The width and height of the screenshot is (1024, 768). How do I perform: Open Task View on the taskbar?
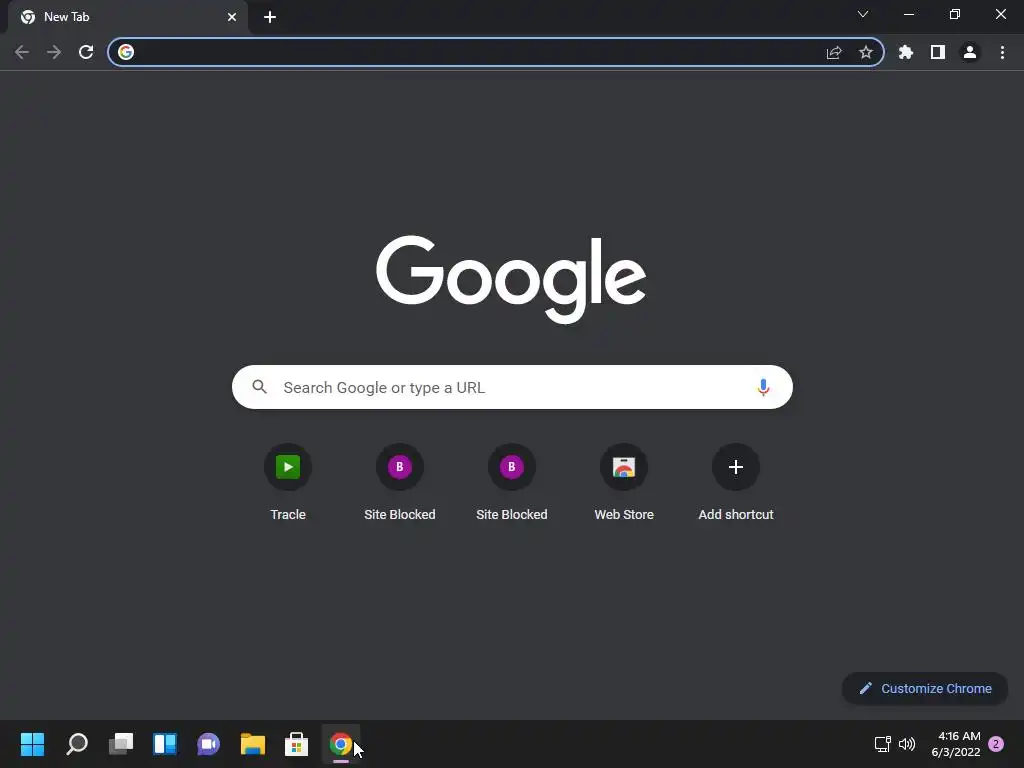point(121,744)
